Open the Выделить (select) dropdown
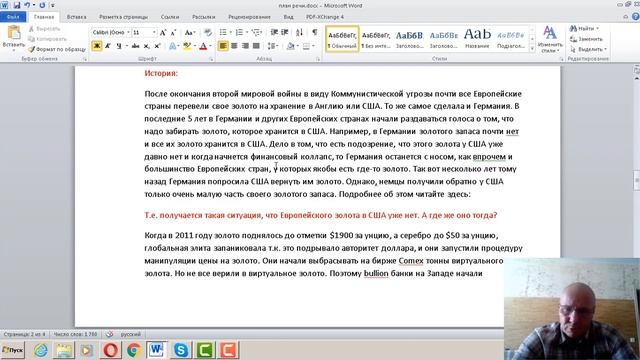The image size is (640, 360). [x=588, y=49]
